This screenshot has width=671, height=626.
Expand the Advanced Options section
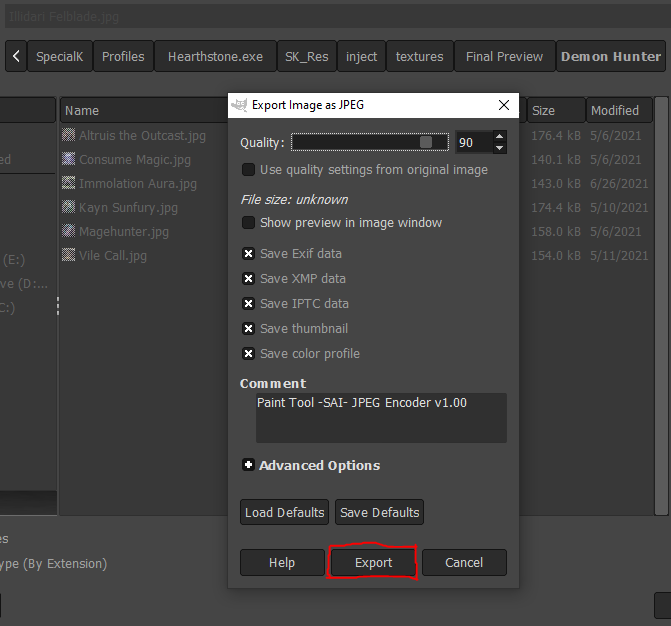(x=248, y=465)
